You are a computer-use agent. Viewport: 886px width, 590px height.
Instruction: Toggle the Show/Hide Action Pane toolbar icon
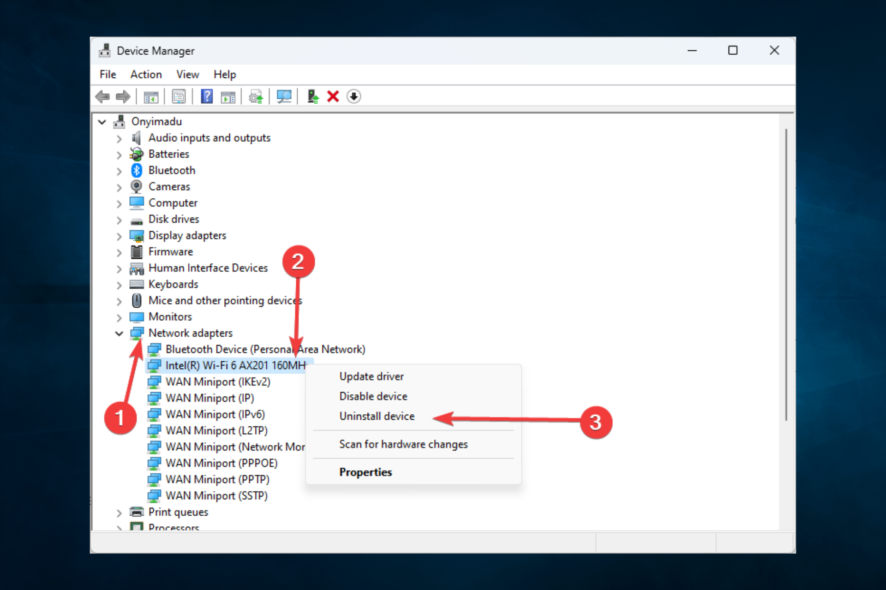click(228, 97)
